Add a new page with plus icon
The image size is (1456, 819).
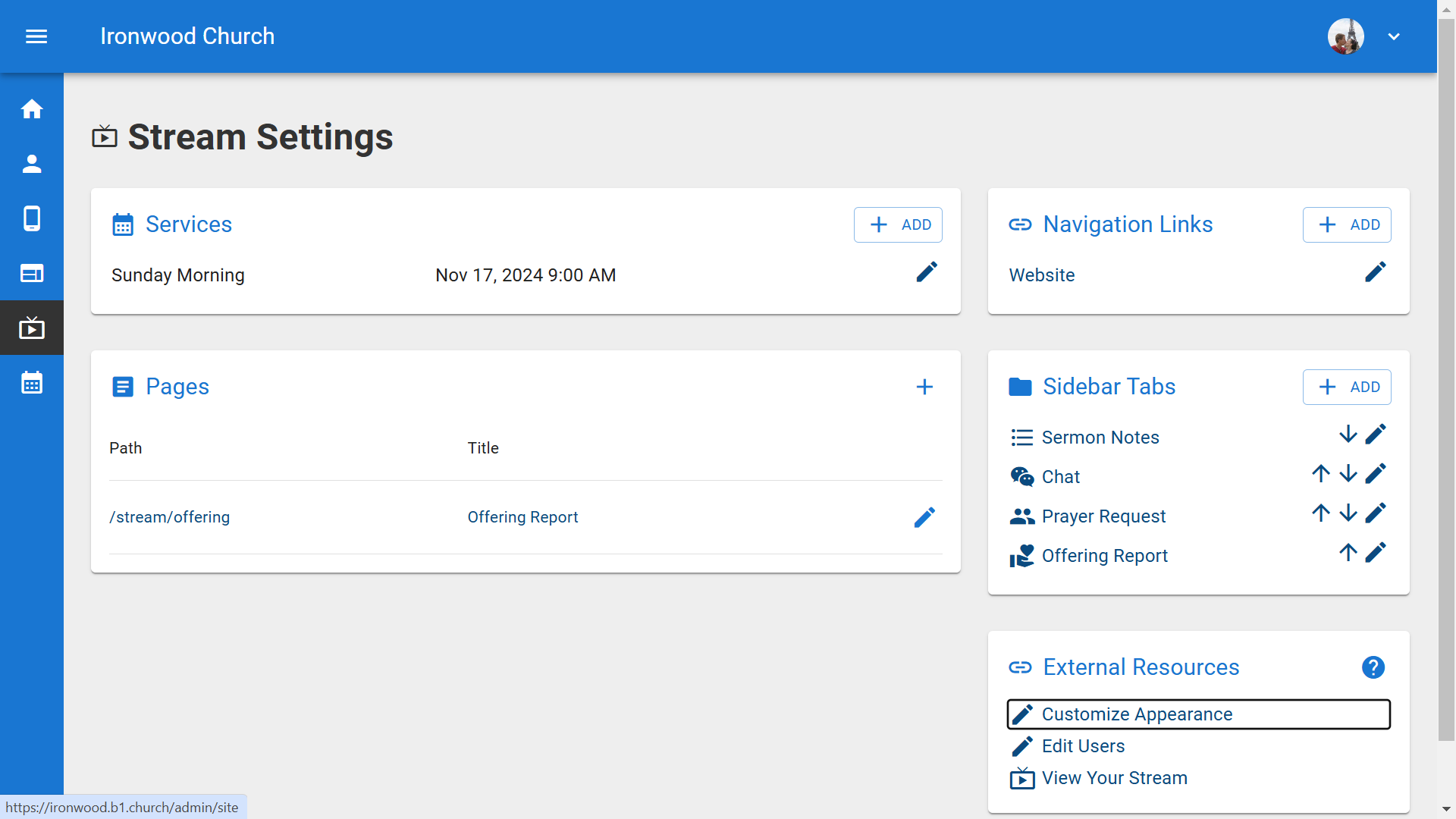(924, 387)
